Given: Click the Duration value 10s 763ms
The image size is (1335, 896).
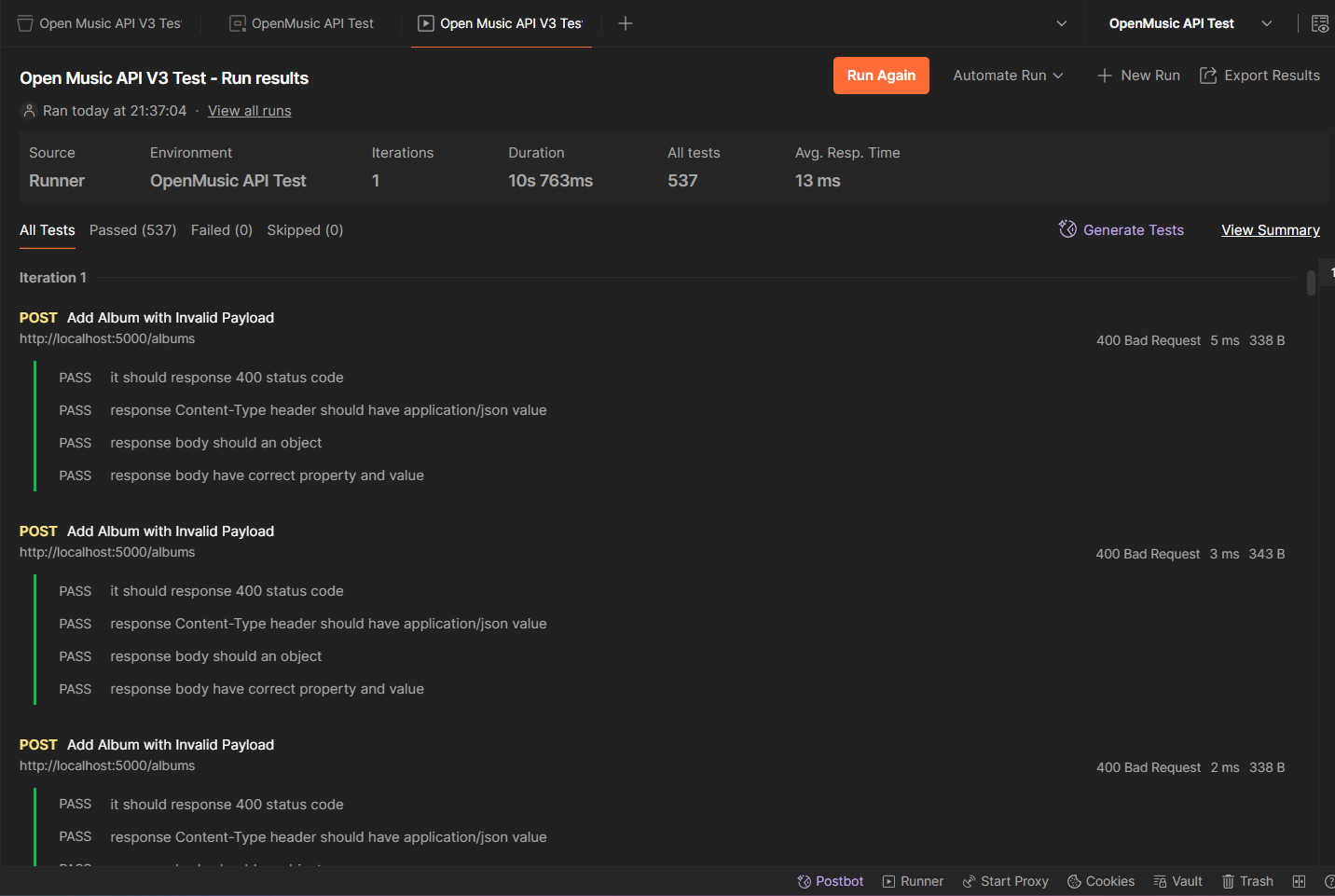Looking at the screenshot, I should point(550,181).
